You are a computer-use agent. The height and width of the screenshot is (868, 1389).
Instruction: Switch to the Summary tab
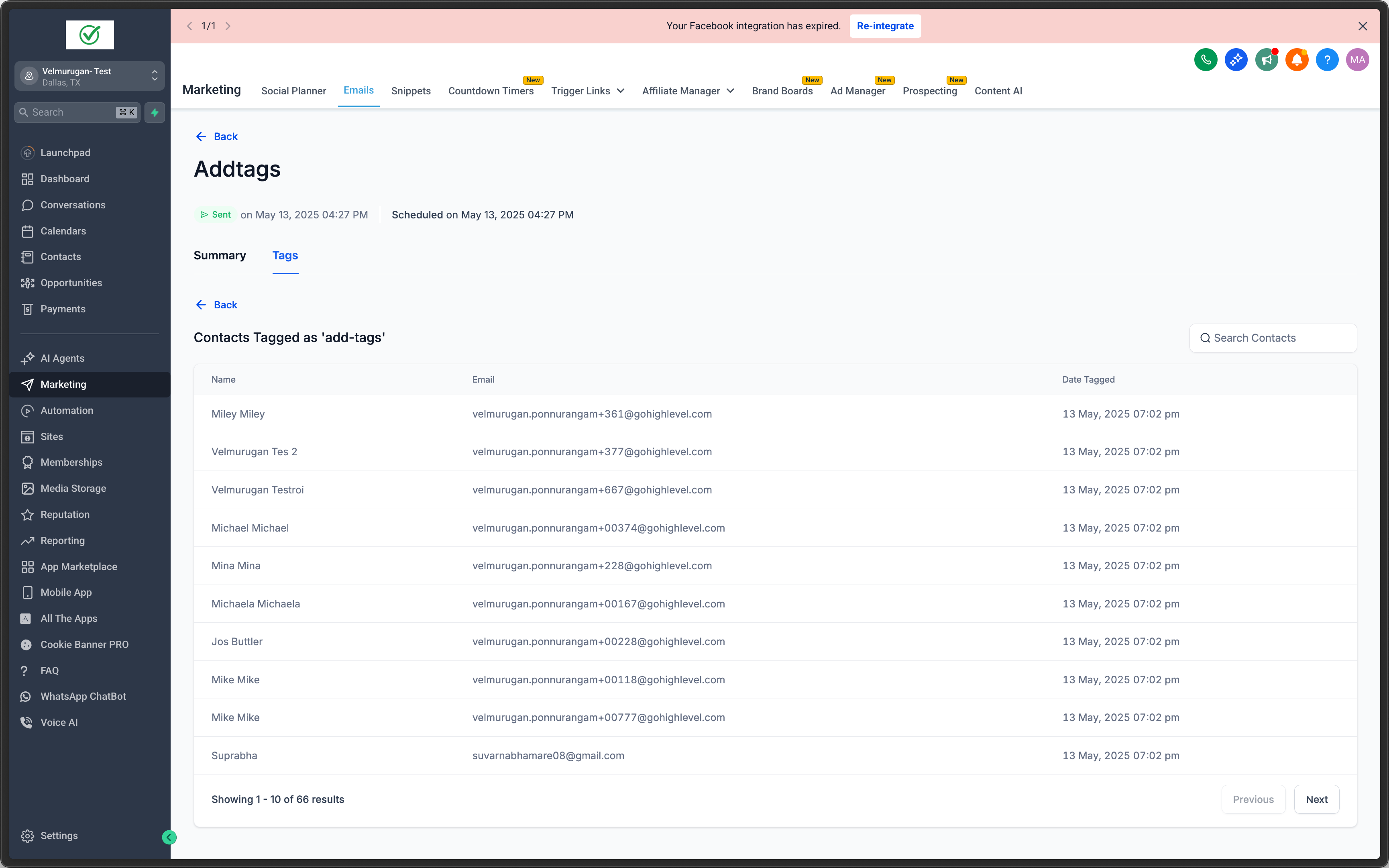coord(219,255)
